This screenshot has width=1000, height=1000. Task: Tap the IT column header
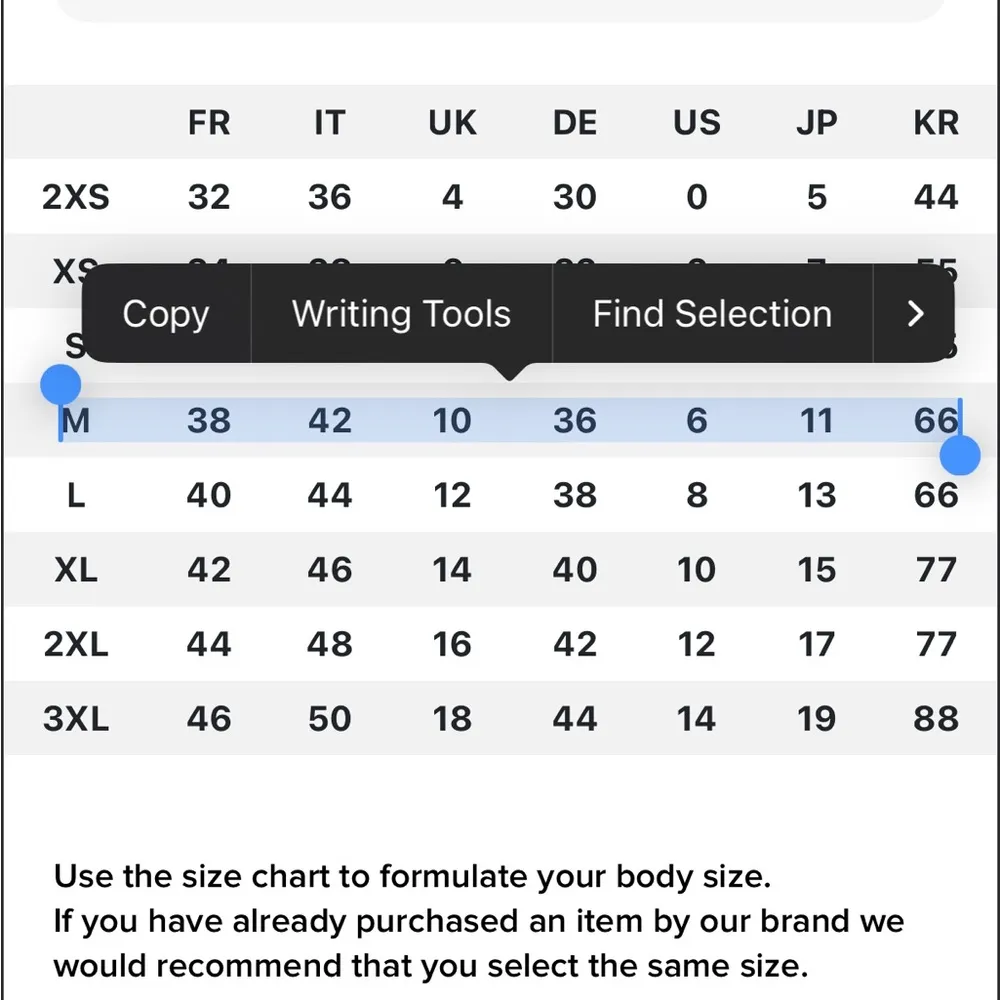(329, 123)
